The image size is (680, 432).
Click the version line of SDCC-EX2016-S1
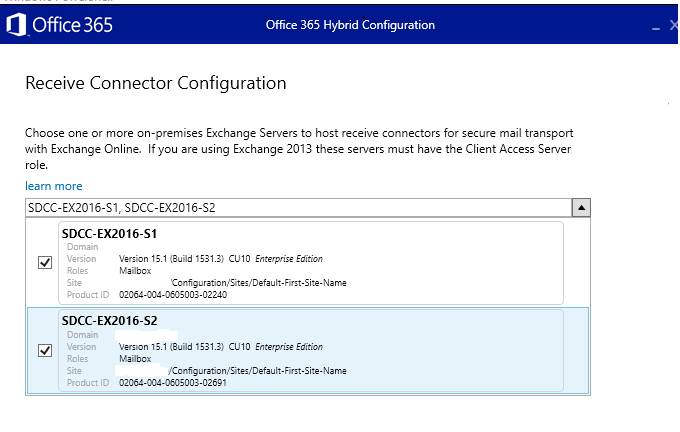click(x=220, y=259)
